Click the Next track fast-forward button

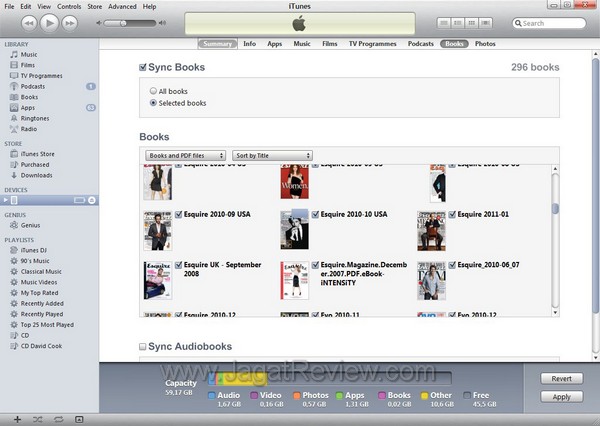tap(70, 23)
